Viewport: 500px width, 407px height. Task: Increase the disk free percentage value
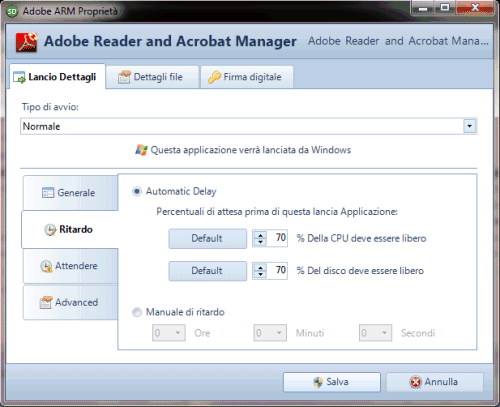[x=260, y=267]
